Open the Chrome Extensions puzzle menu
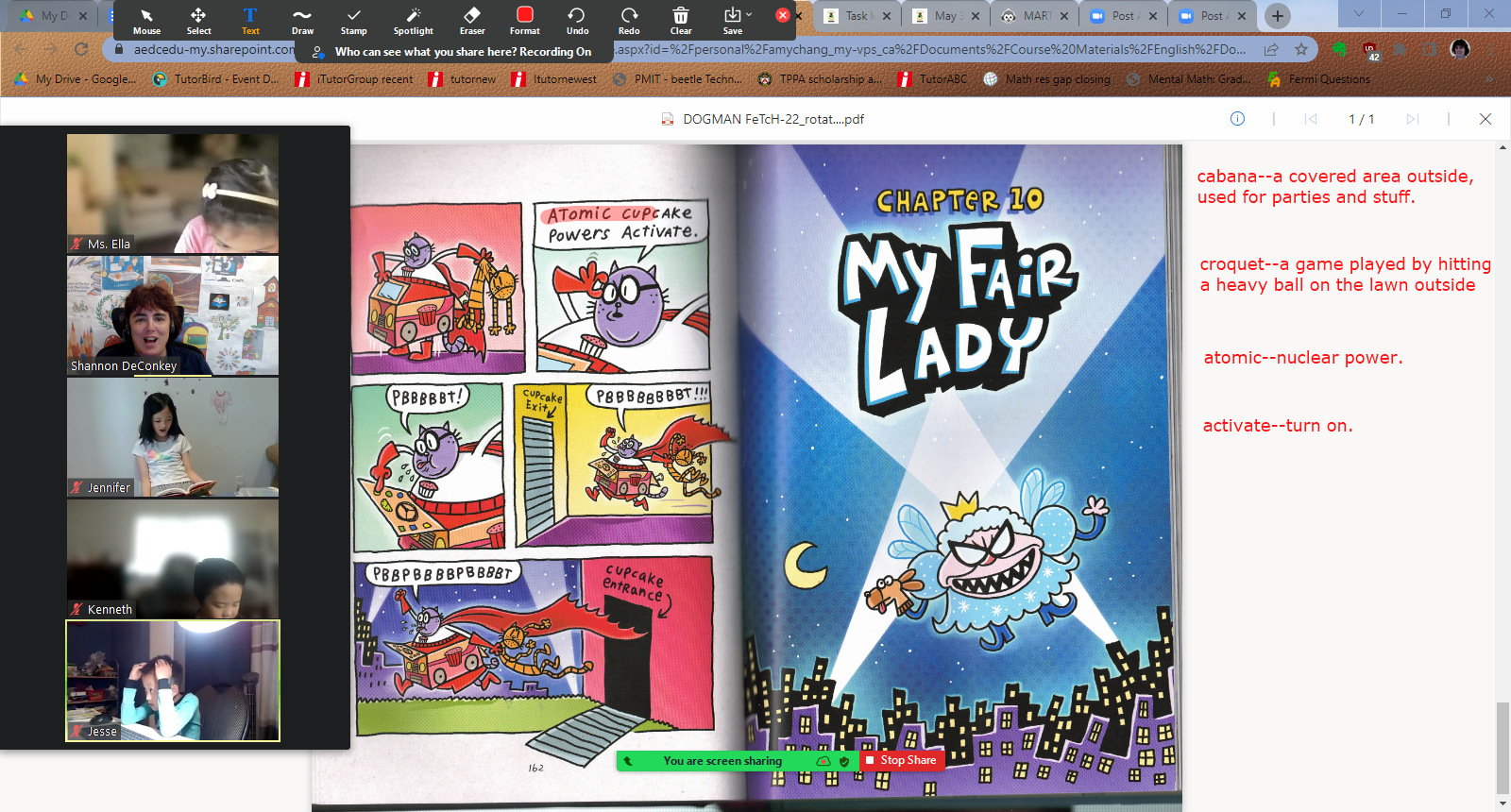Image resolution: width=1511 pixels, height=812 pixels. 1401,49
